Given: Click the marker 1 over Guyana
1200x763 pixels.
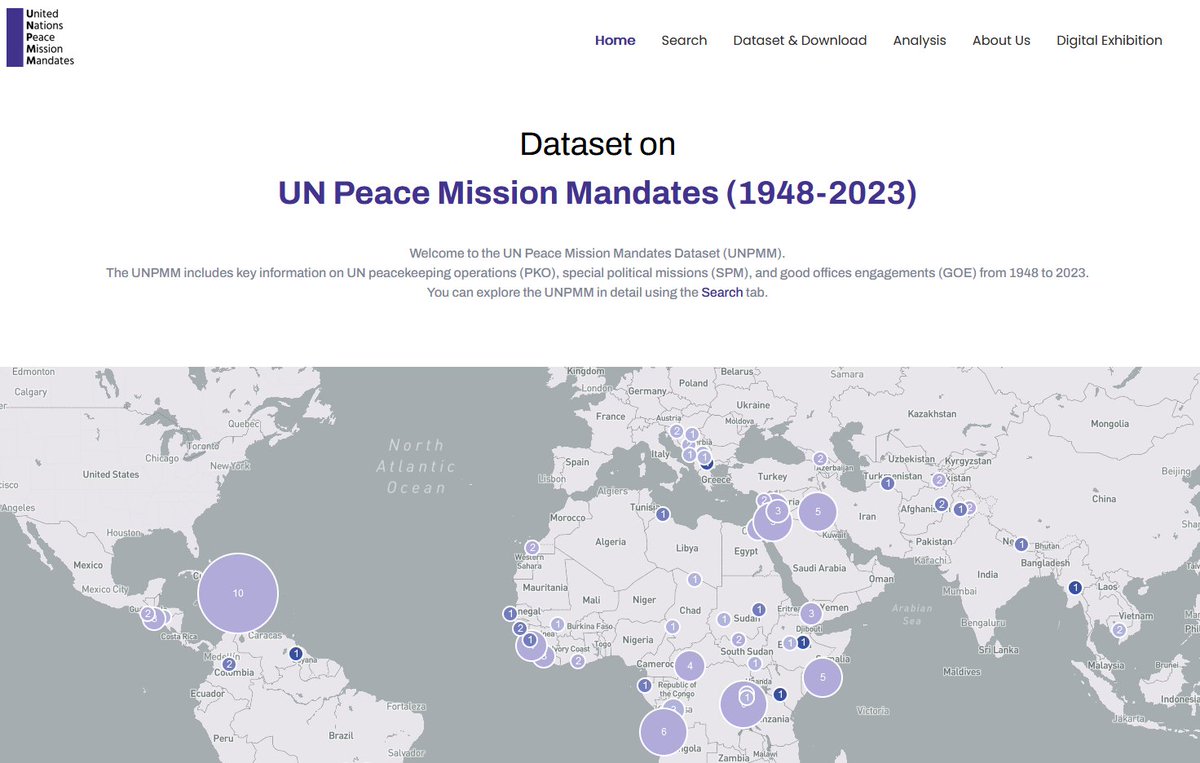Looking at the screenshot, I should [296, 653].
